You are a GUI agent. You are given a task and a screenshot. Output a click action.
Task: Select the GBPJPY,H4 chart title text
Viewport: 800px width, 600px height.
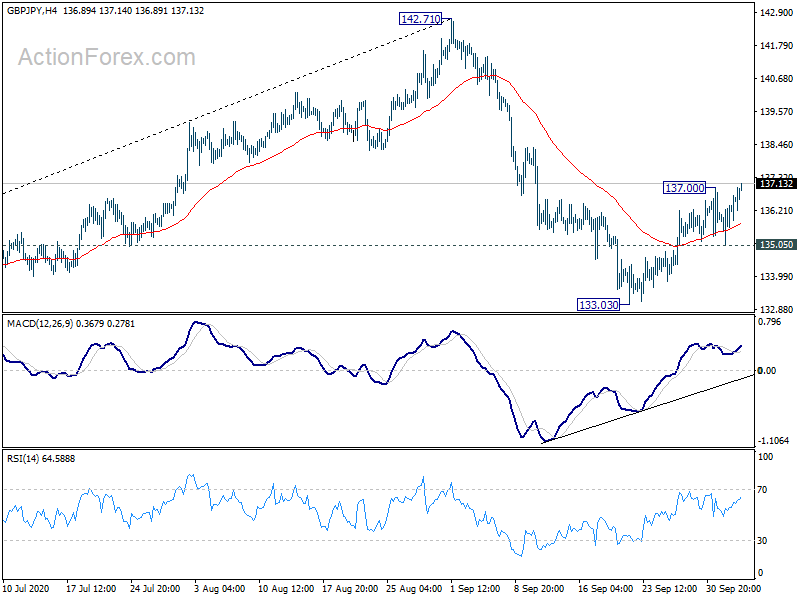pyautogui.click(x=32, y=11)
